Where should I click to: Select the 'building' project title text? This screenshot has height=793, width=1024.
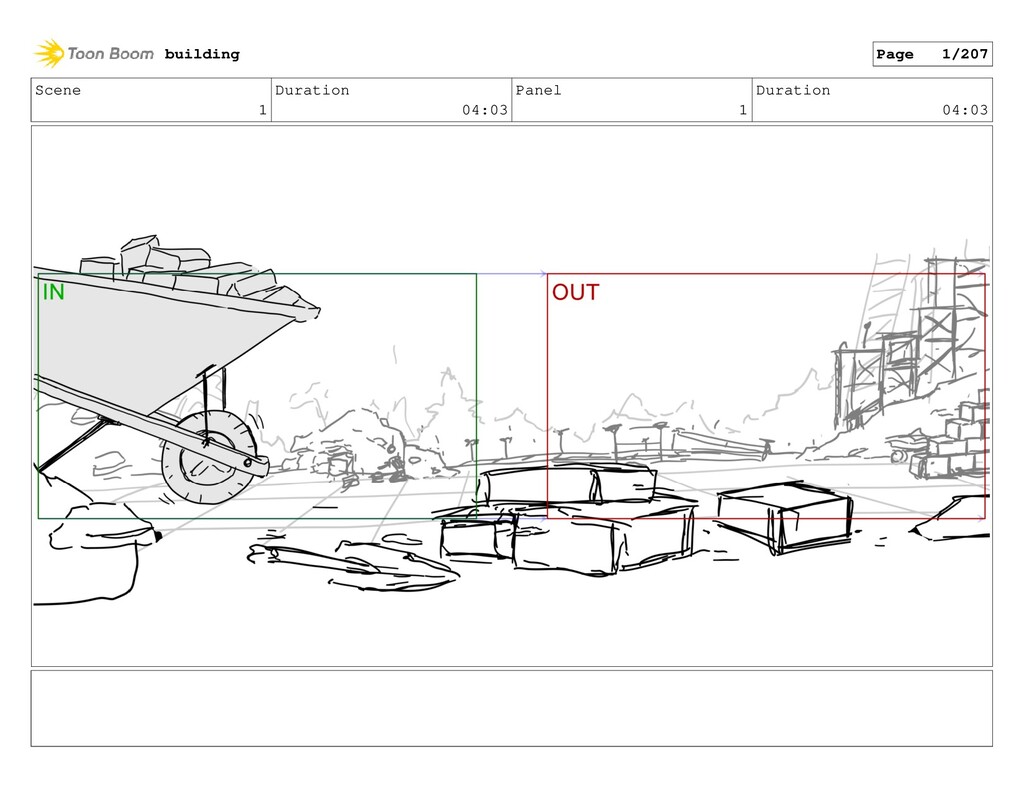point(202,54)
